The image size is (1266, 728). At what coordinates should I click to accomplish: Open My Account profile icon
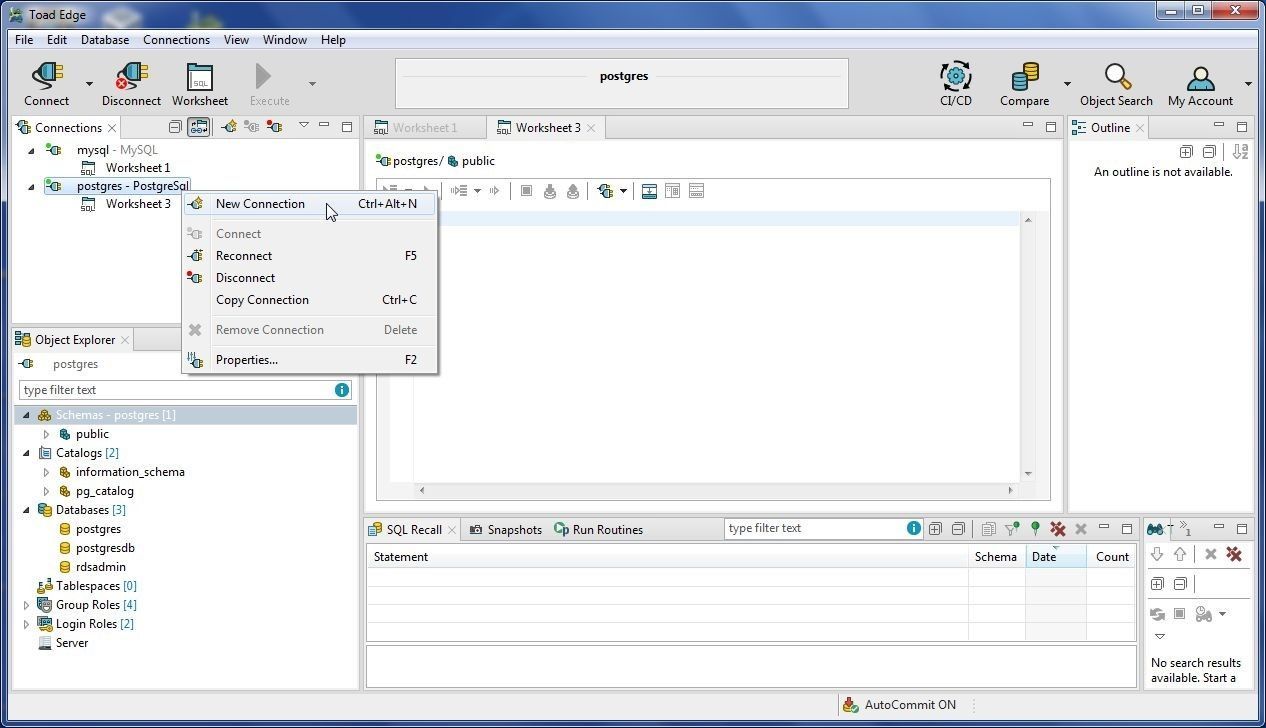1200,77
